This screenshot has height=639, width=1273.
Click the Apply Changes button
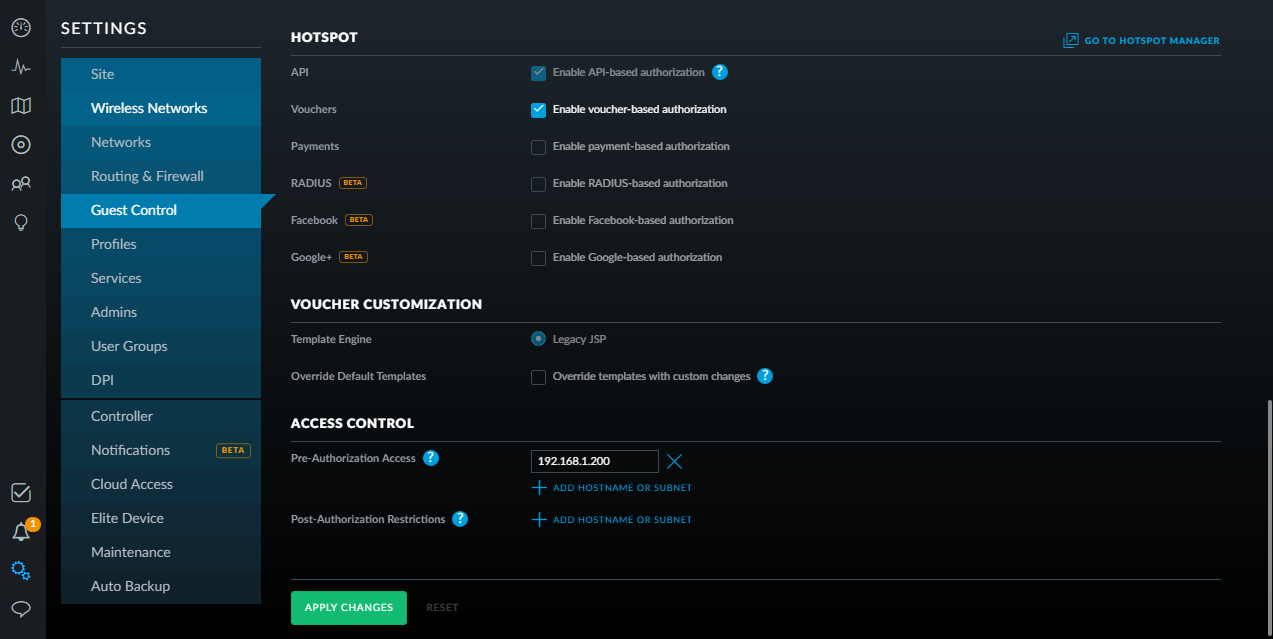[x=348, y=608]
